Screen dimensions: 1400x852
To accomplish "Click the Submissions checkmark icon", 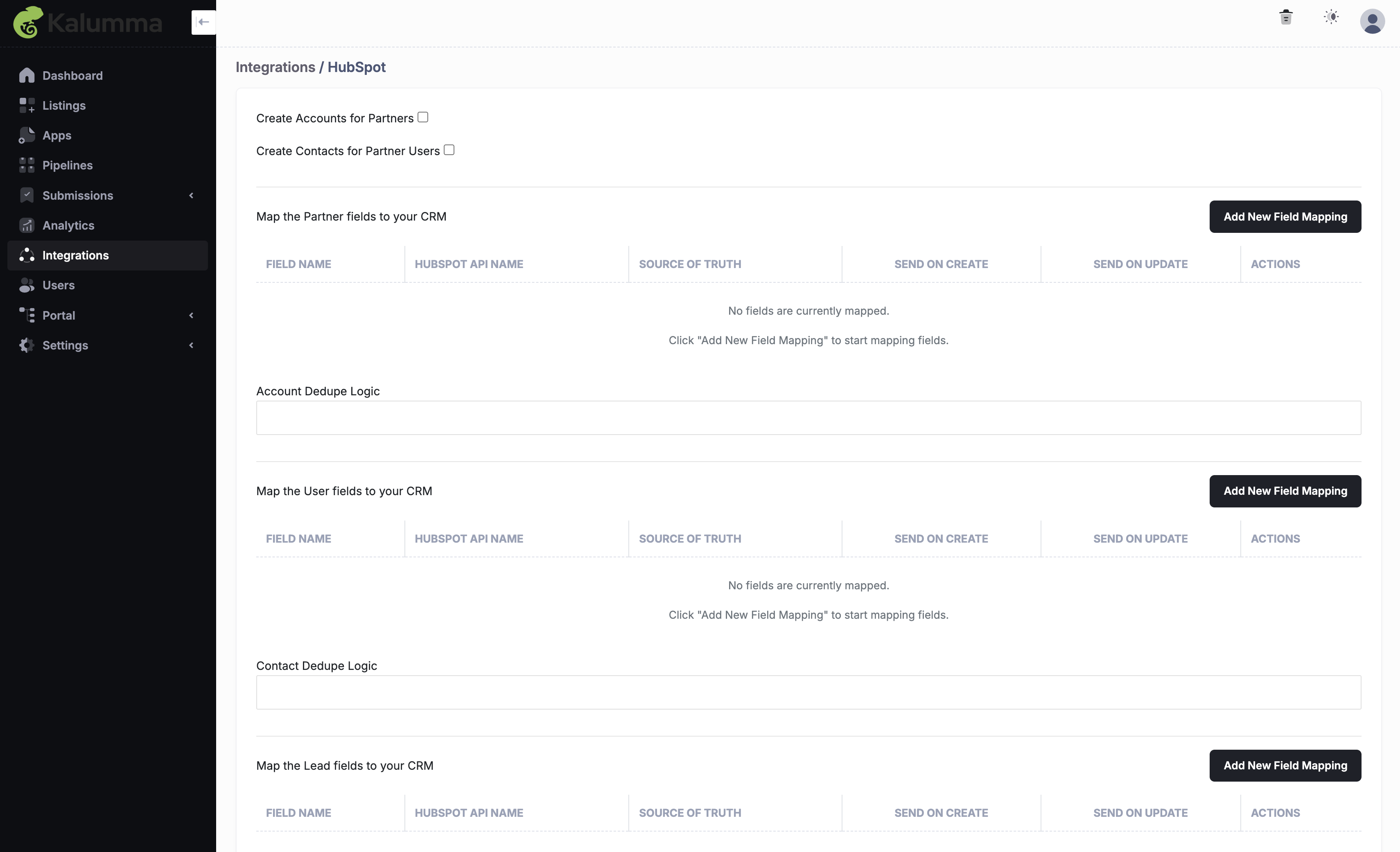I will [27, 195].
